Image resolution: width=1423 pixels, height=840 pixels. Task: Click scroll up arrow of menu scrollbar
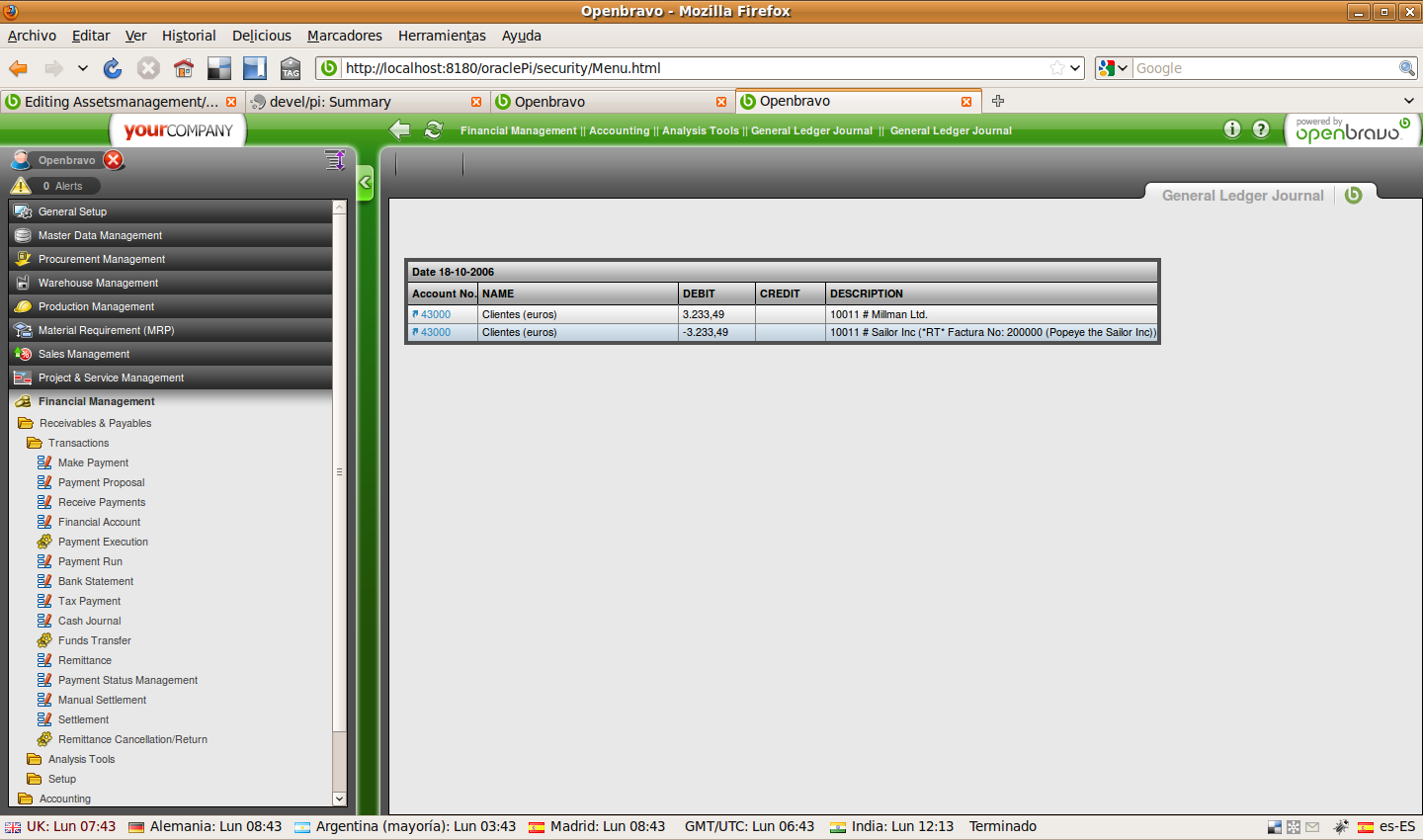click(x=339, y=208)
